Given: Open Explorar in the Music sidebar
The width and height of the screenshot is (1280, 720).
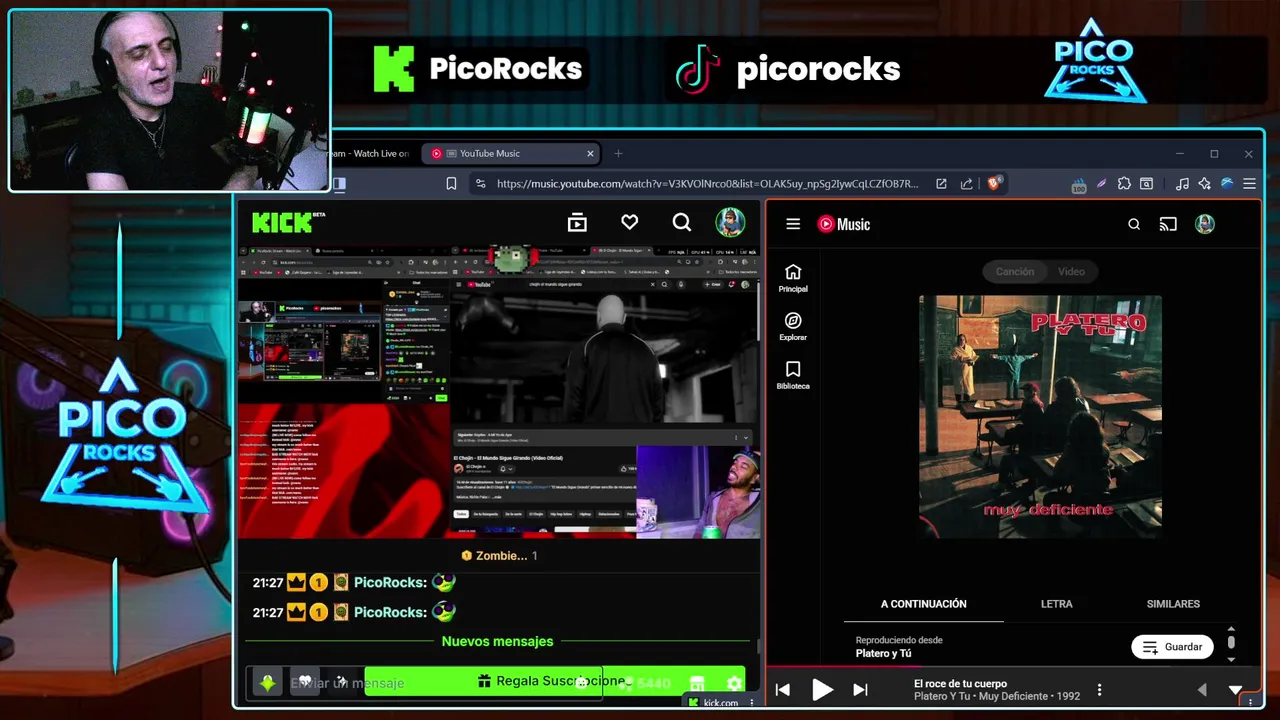Looking at the screenshot, I should tap(793, 327).
